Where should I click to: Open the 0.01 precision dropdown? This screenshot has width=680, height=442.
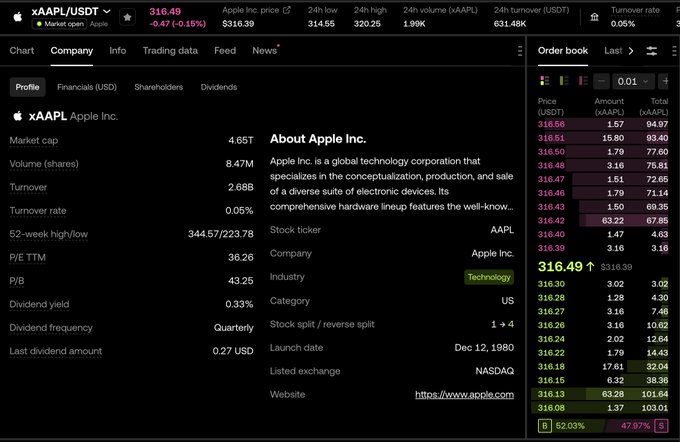point(633,81)
